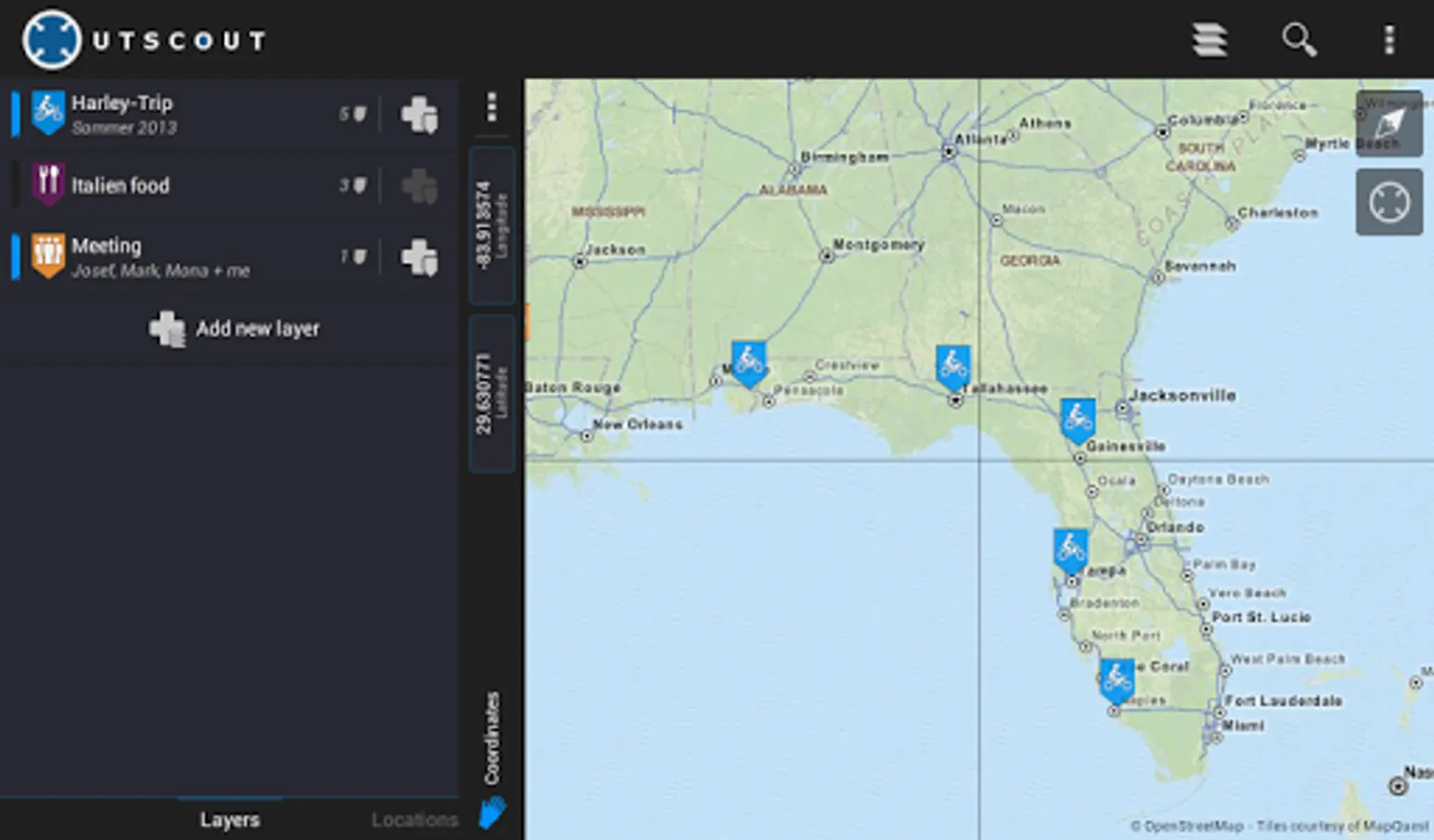
Task: Toggle visibility bar of Meeting layer
Action: [x=15, y=256]
